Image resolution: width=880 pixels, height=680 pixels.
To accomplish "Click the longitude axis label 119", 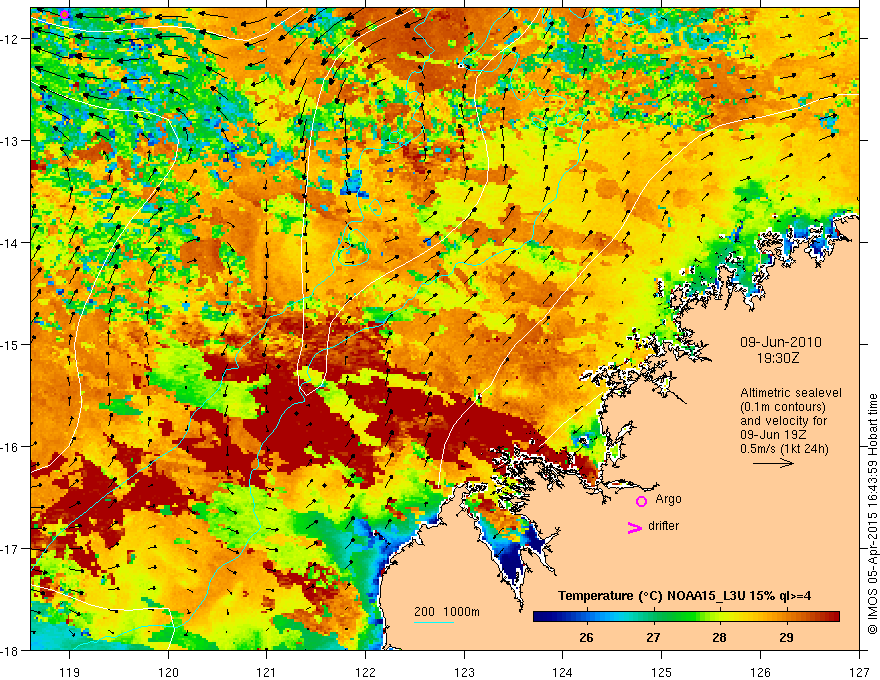I will point(69,672).
